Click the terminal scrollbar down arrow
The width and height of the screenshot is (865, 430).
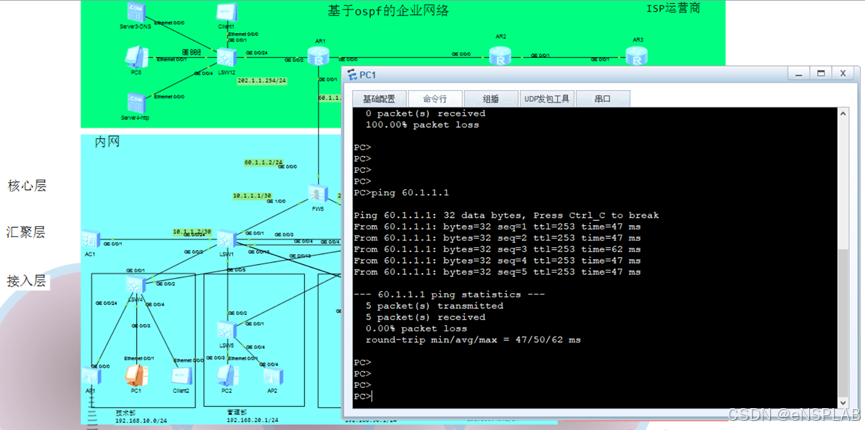coord(843,402)
